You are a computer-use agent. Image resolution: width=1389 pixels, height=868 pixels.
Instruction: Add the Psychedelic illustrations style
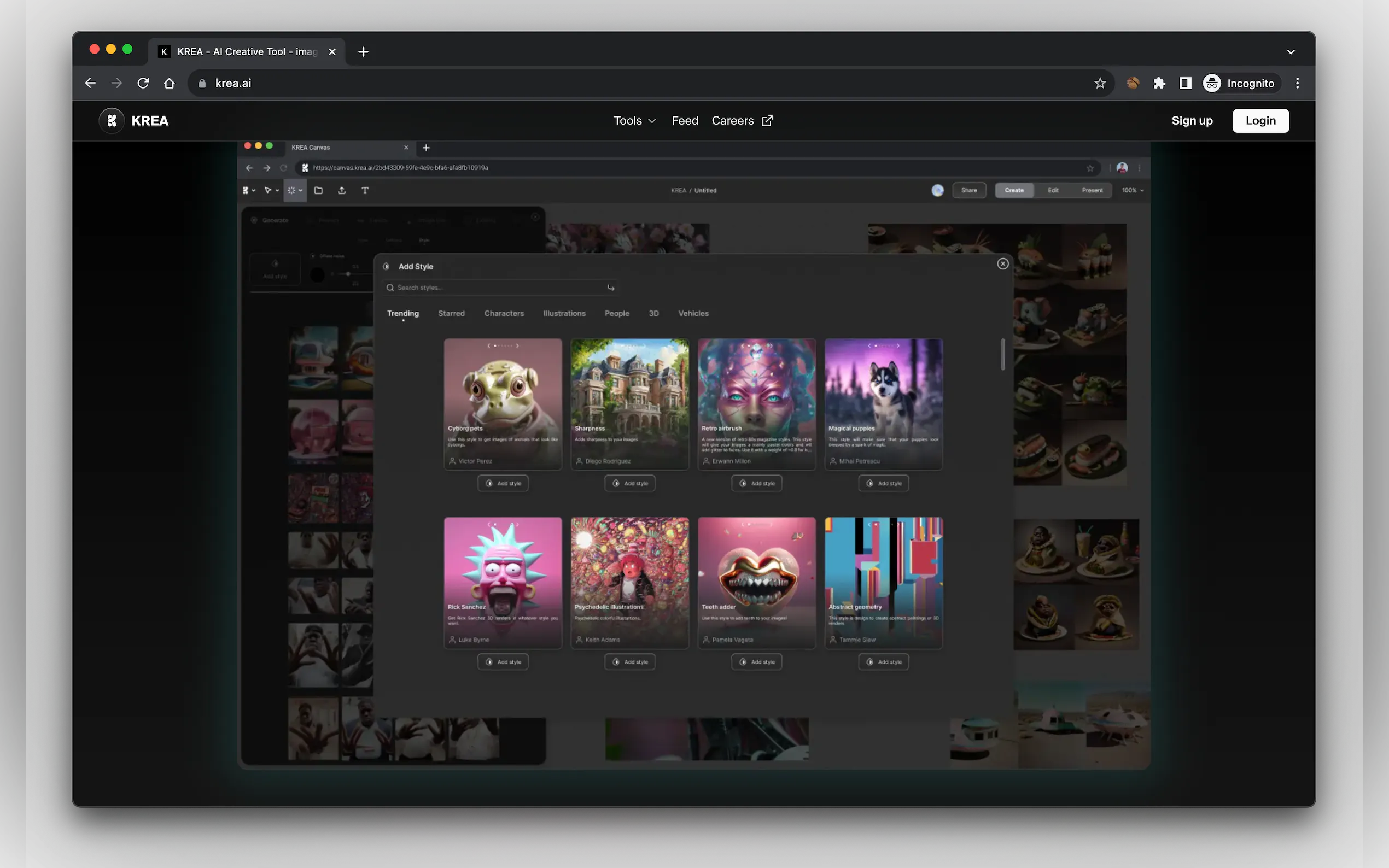click(629, 662)
